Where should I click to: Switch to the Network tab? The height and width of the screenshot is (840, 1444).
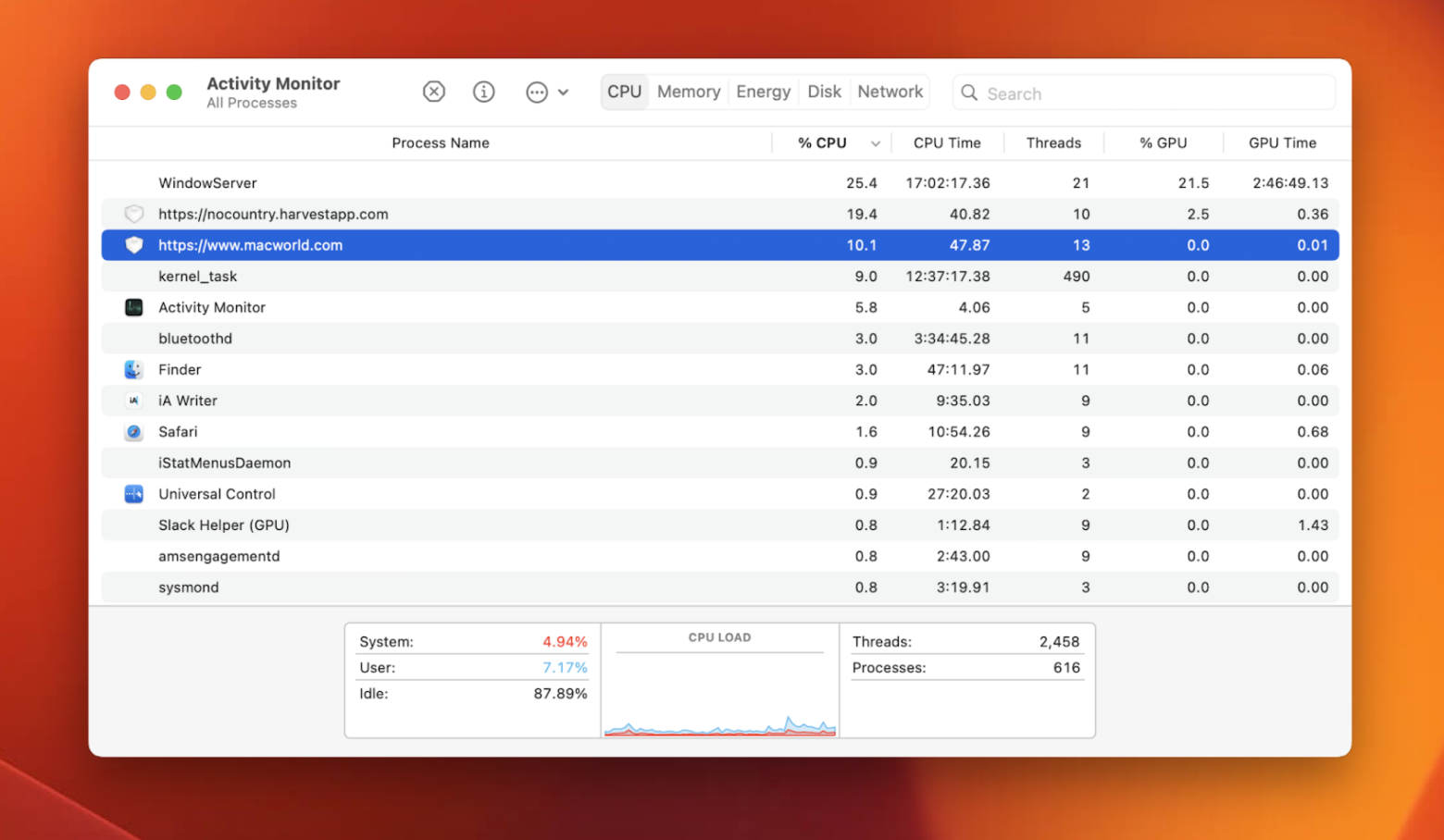coord(890,92)
